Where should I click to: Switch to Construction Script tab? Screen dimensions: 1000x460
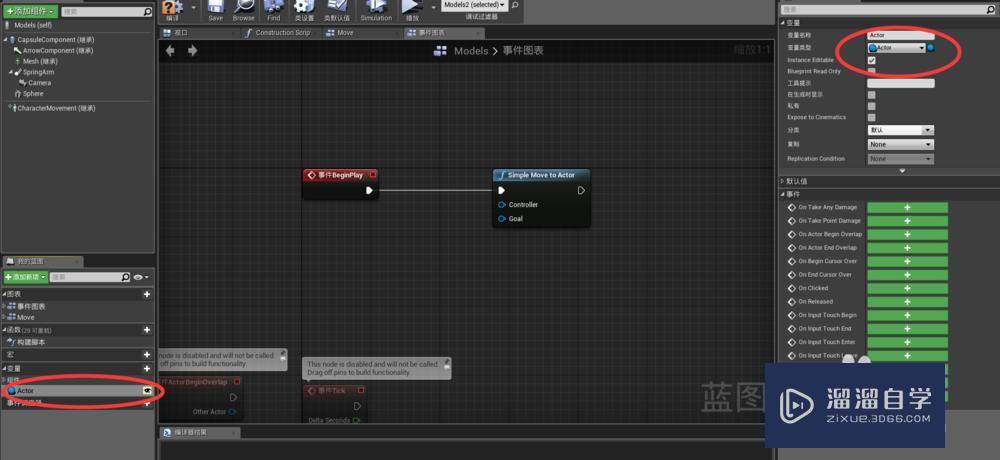coord(282,33)
